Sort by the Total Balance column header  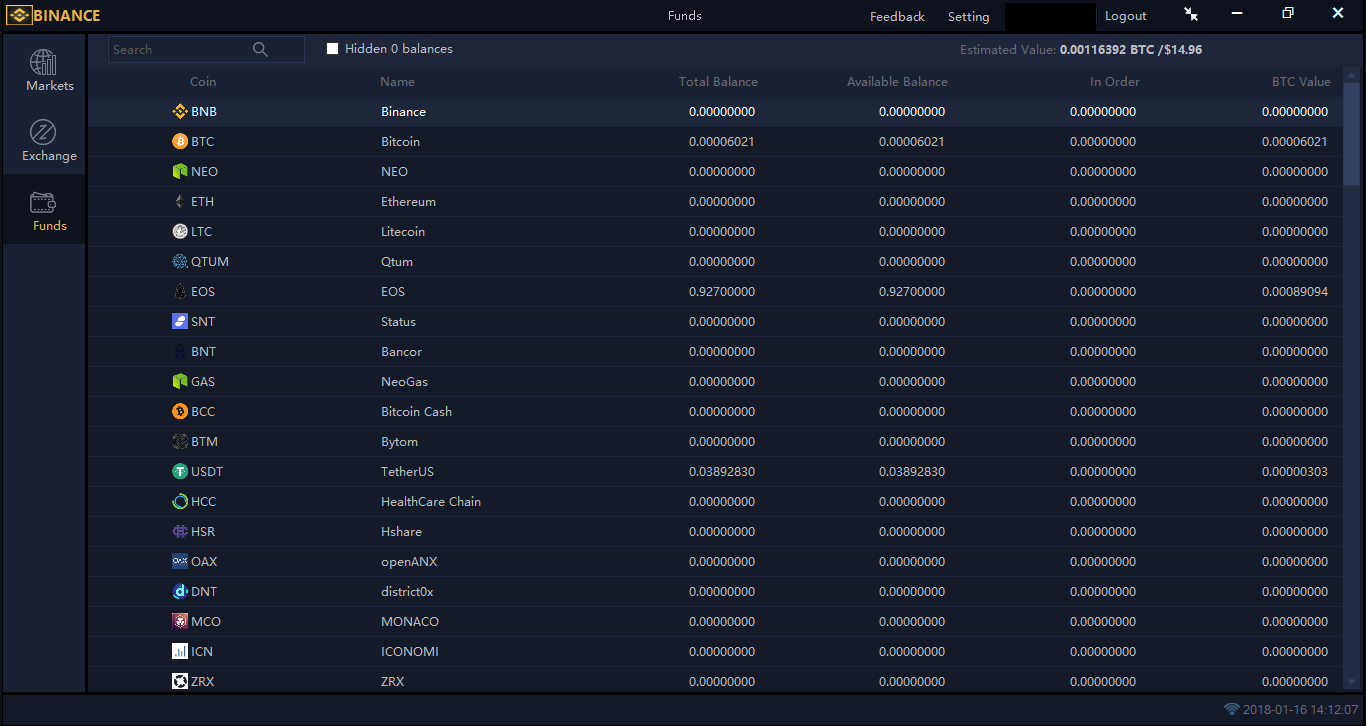click(718, 82)
